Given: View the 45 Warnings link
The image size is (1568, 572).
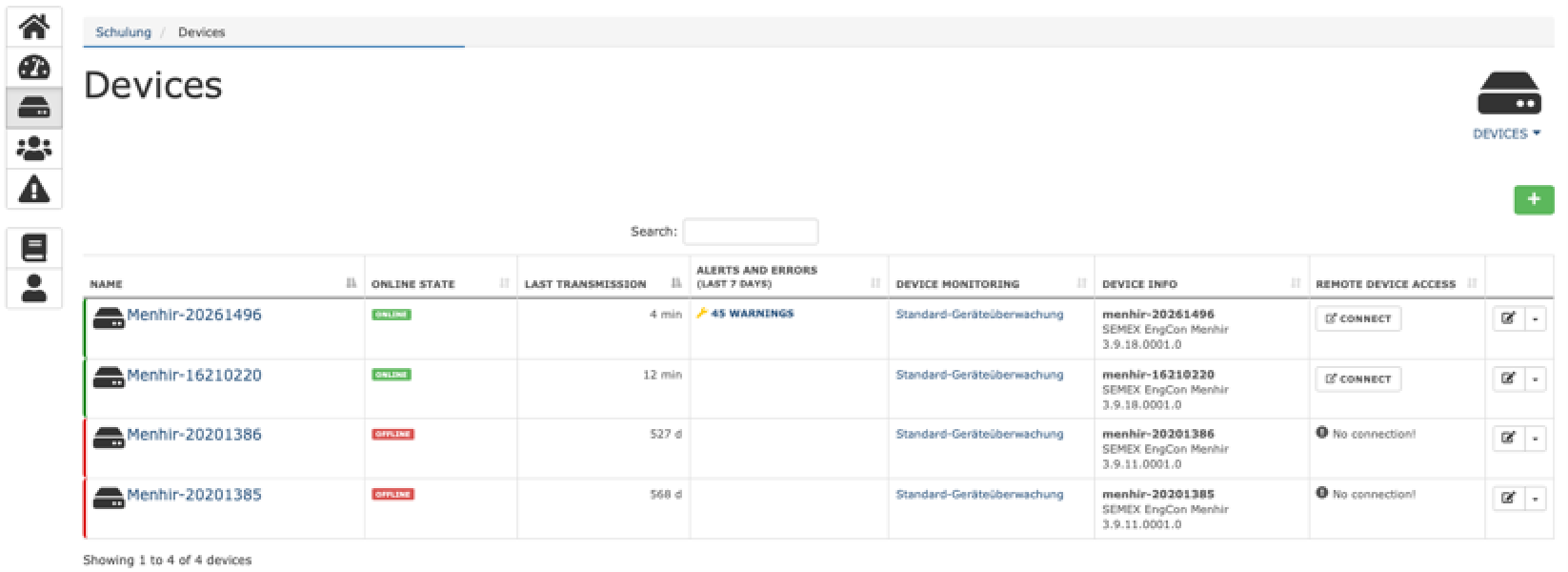Looking at the screenshot, I should (751, 314).
